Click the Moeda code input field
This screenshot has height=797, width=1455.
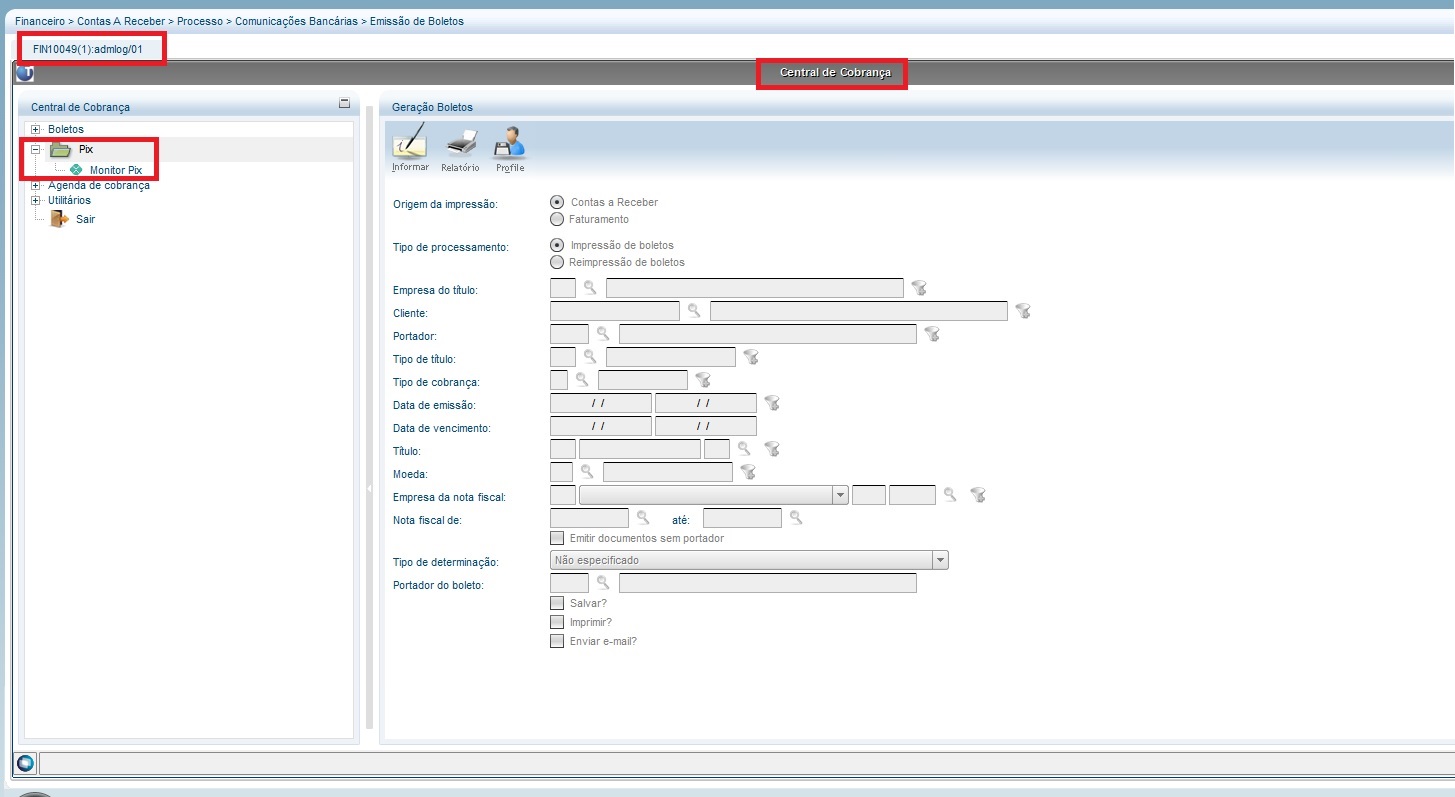562,472
